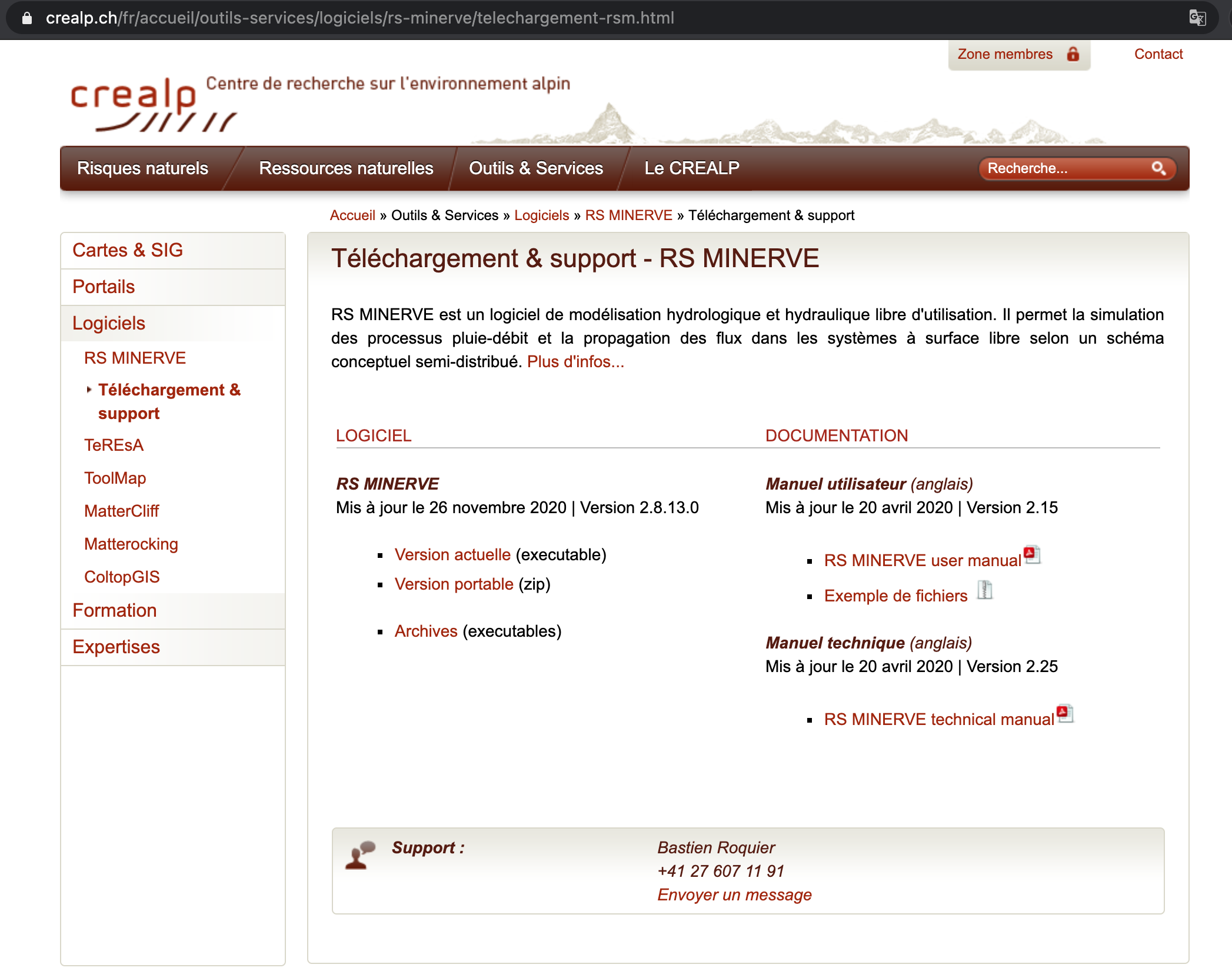Image resolution: width=1232 pixels, height=971 pixels.
Task: Download Version portable zip
Action: point(454,584)
